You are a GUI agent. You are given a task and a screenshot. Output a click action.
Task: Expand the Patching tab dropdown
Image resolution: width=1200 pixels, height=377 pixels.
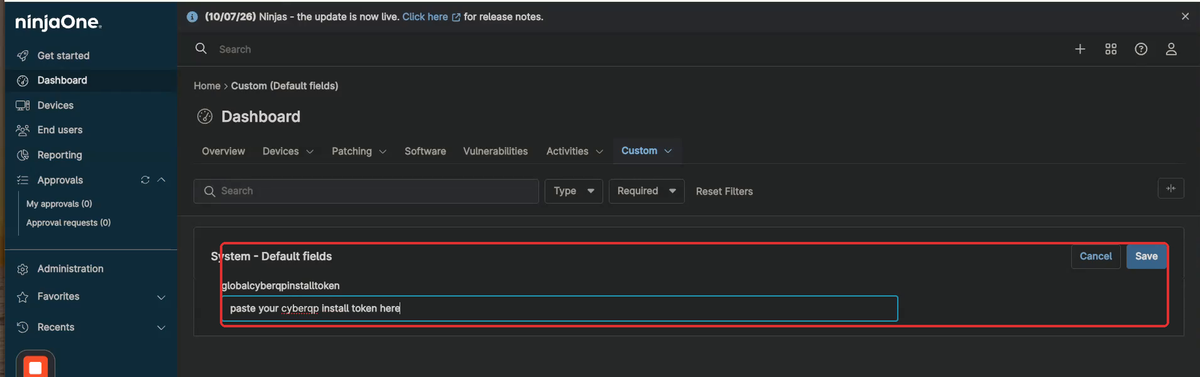(382, 152)
